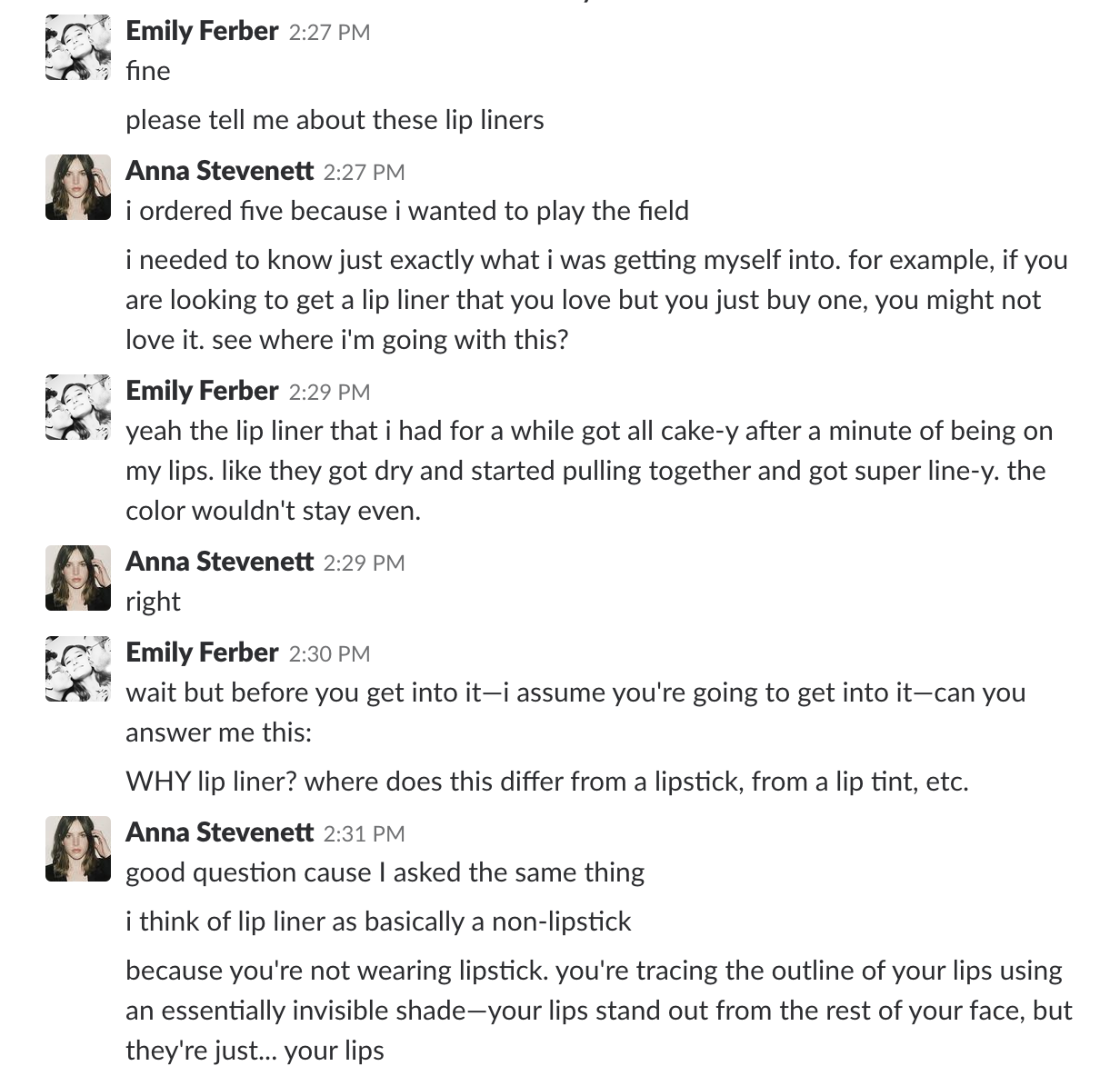The image size is (1120, 1076).
Task: Click the Emily Ferber name on the 2:30 PM message
Action: pos(202,653)
